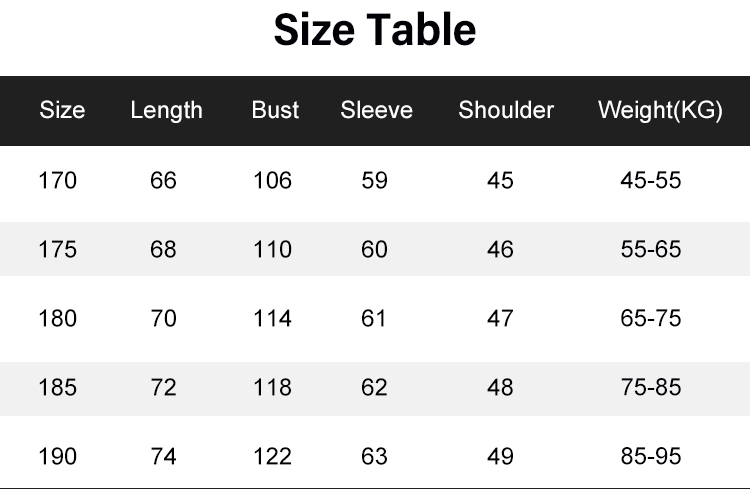Select the Sleeve column header

(x=376, y=111)
